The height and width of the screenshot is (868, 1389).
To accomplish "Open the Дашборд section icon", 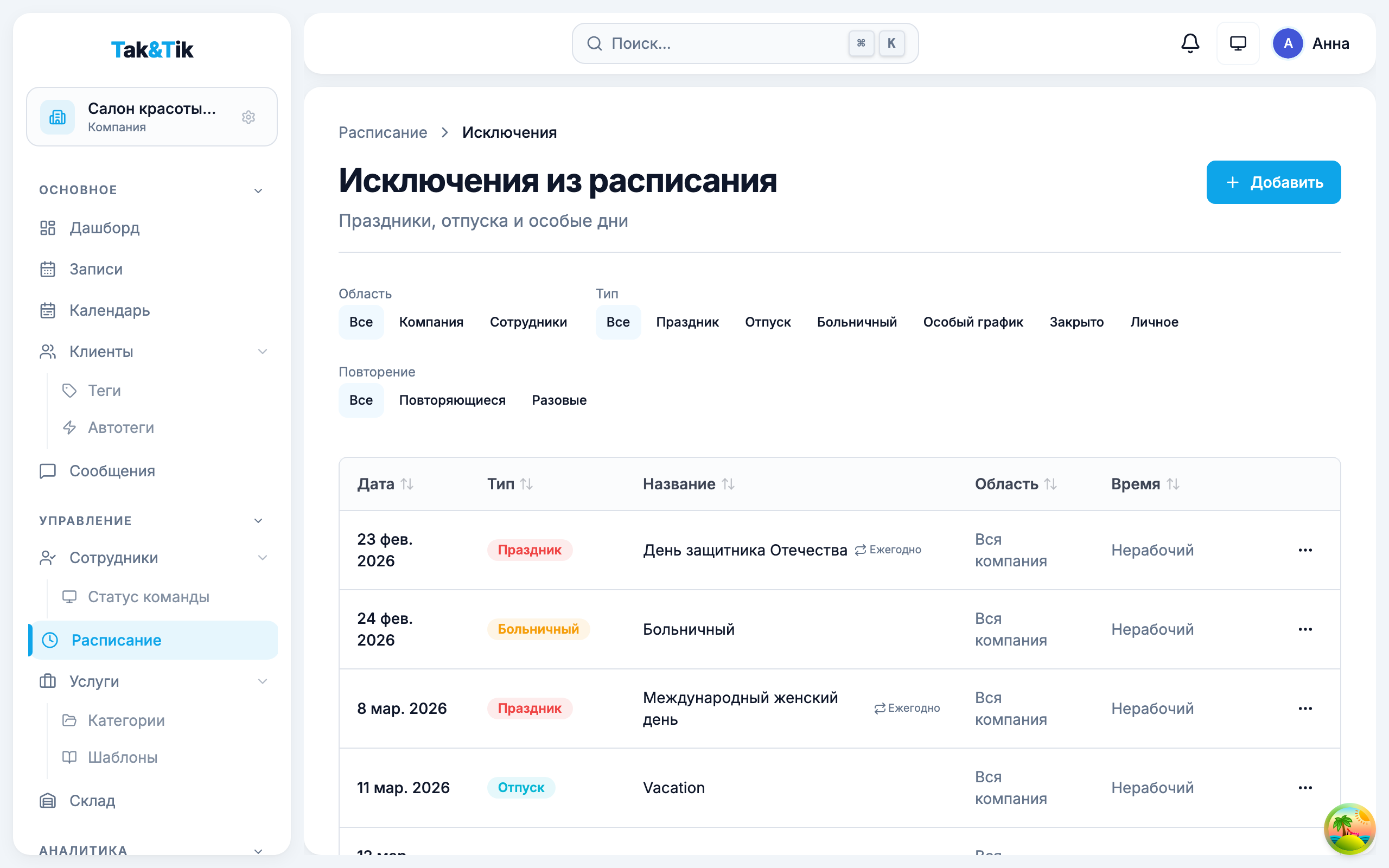I will (x=48, y=228).
